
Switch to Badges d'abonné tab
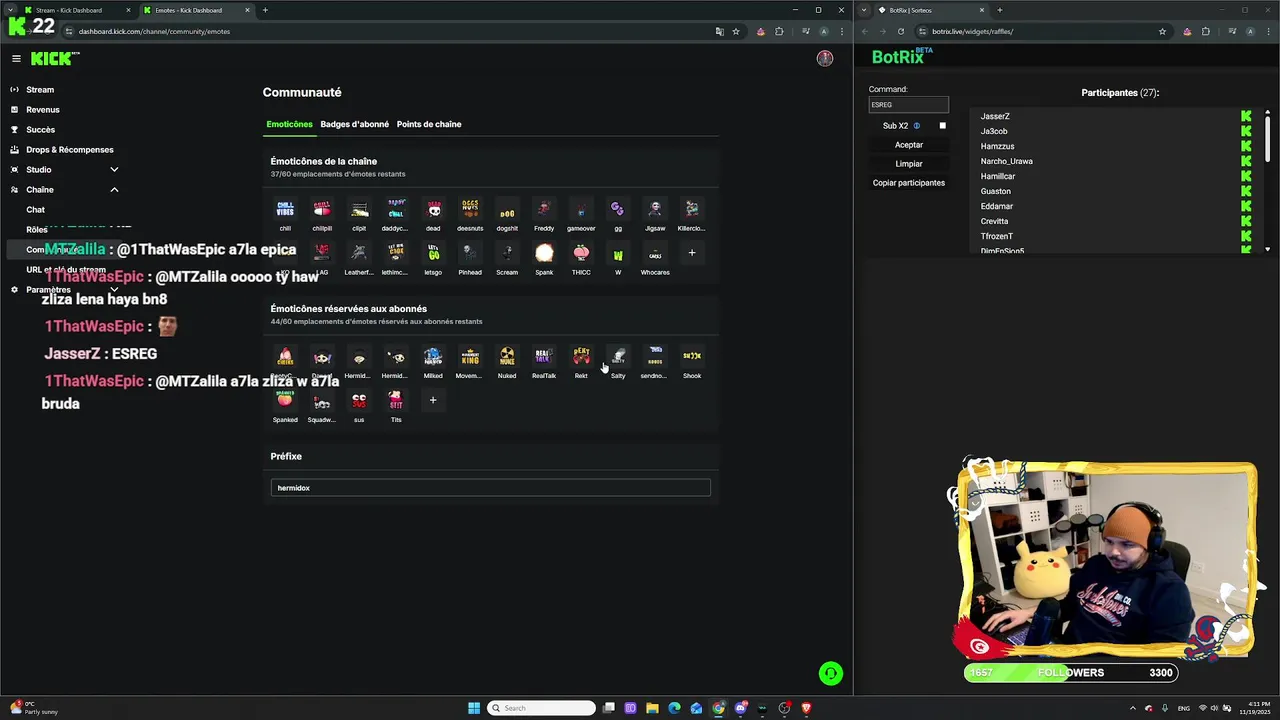354,124
